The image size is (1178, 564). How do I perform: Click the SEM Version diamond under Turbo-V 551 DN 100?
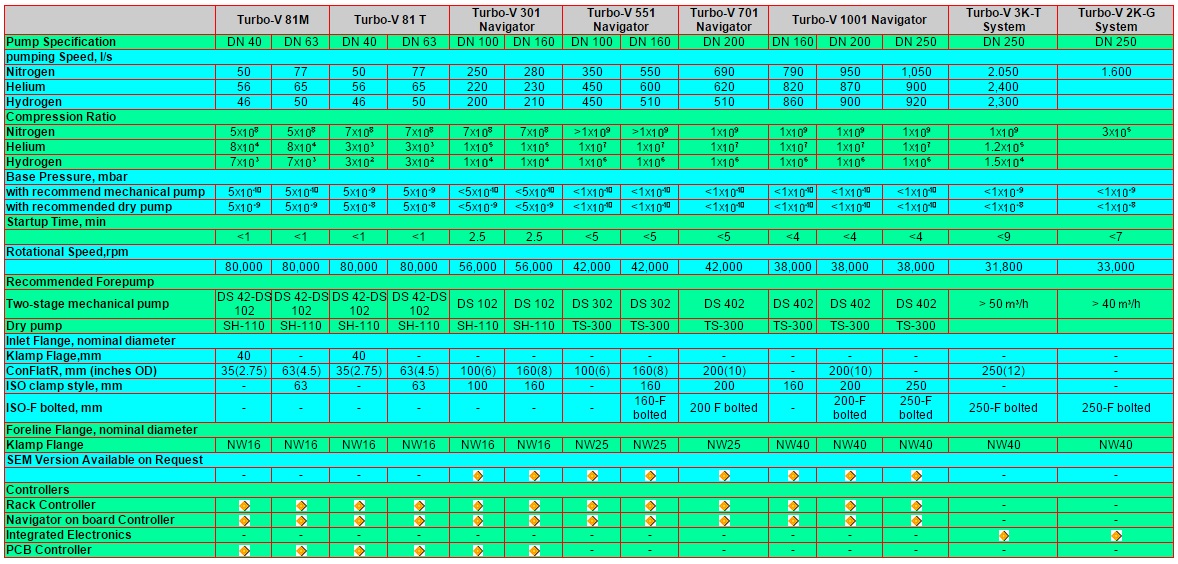pos(592,475)
